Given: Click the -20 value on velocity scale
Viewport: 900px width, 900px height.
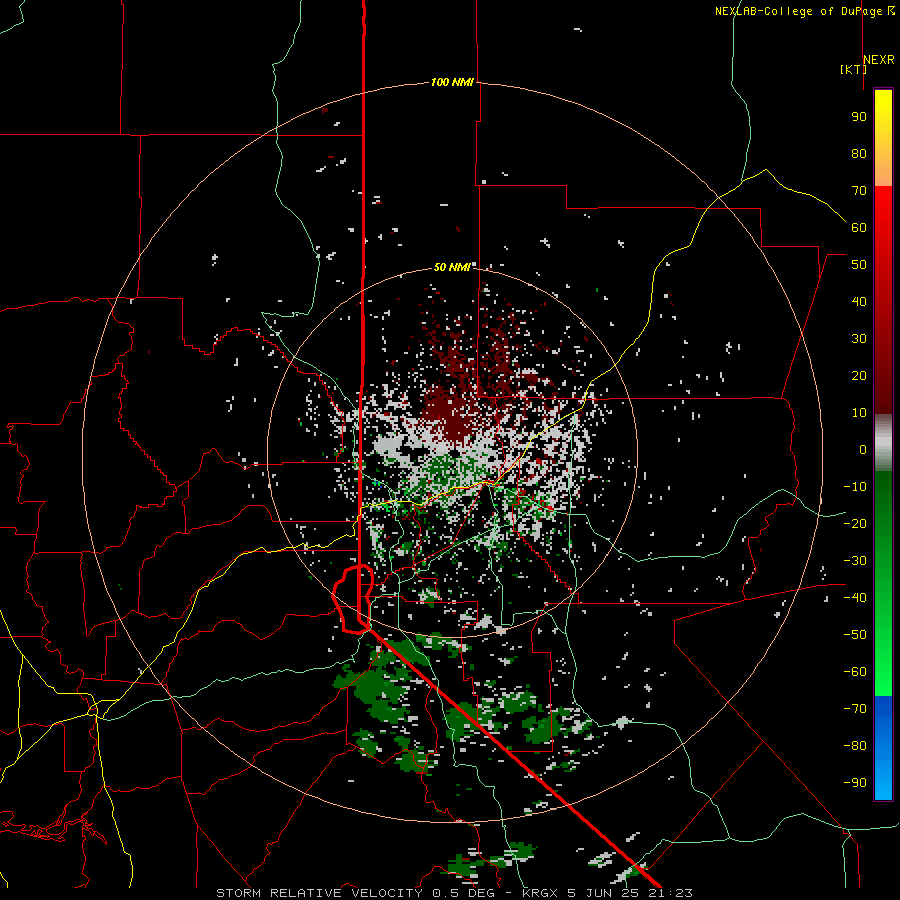Looking at the screenshot, I should tap(855, 523).
